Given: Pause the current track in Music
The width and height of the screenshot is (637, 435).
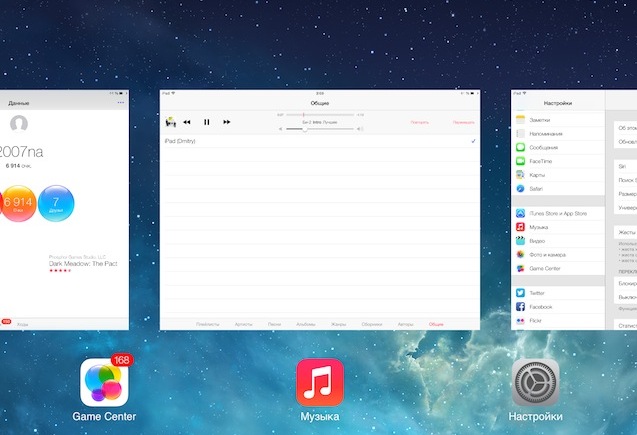Looking at the screenshot, I should 207,122.
